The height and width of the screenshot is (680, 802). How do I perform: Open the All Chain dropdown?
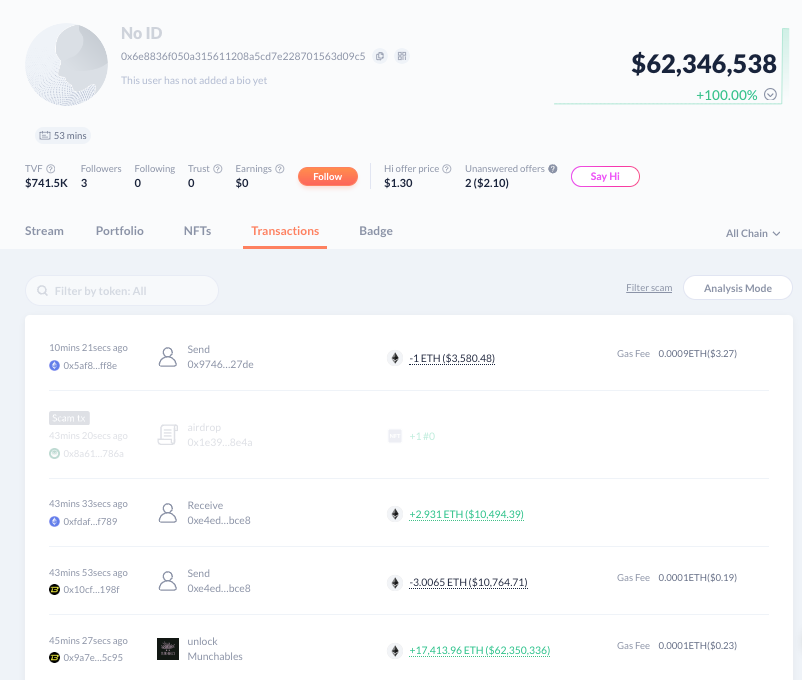pyautogui.click(x=752, y=233)
